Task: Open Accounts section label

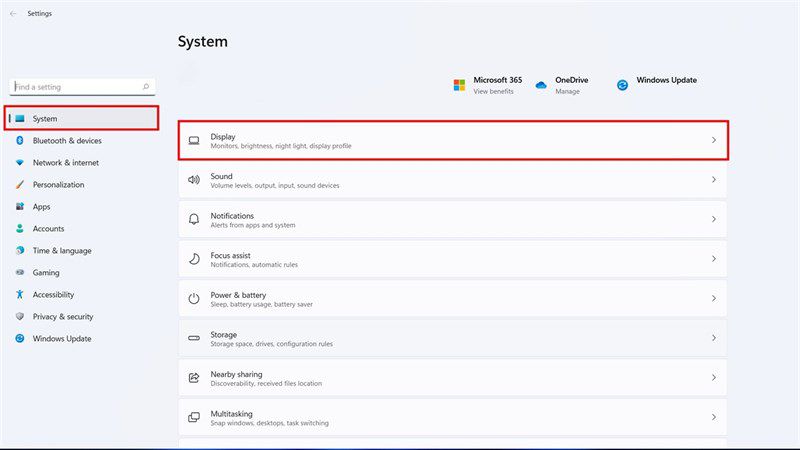Action: (48, 229)
